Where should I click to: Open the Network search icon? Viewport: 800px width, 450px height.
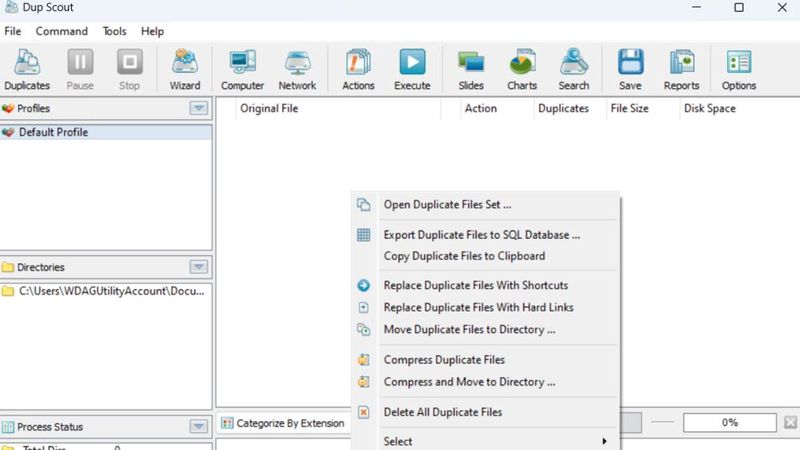point(297,68)
